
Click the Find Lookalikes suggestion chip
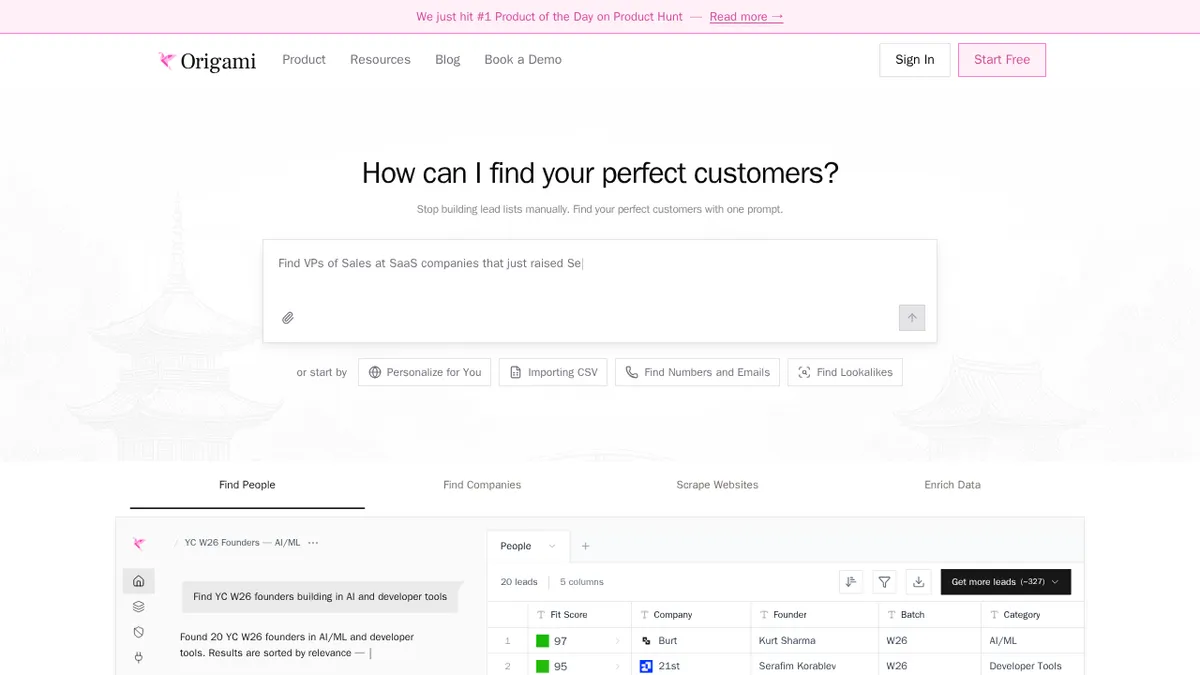click(845, 372)
